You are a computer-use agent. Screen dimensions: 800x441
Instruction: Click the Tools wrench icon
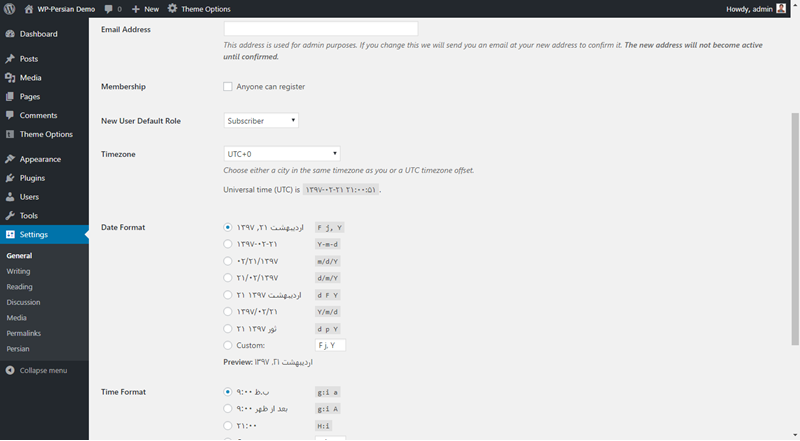pos(10,216)
